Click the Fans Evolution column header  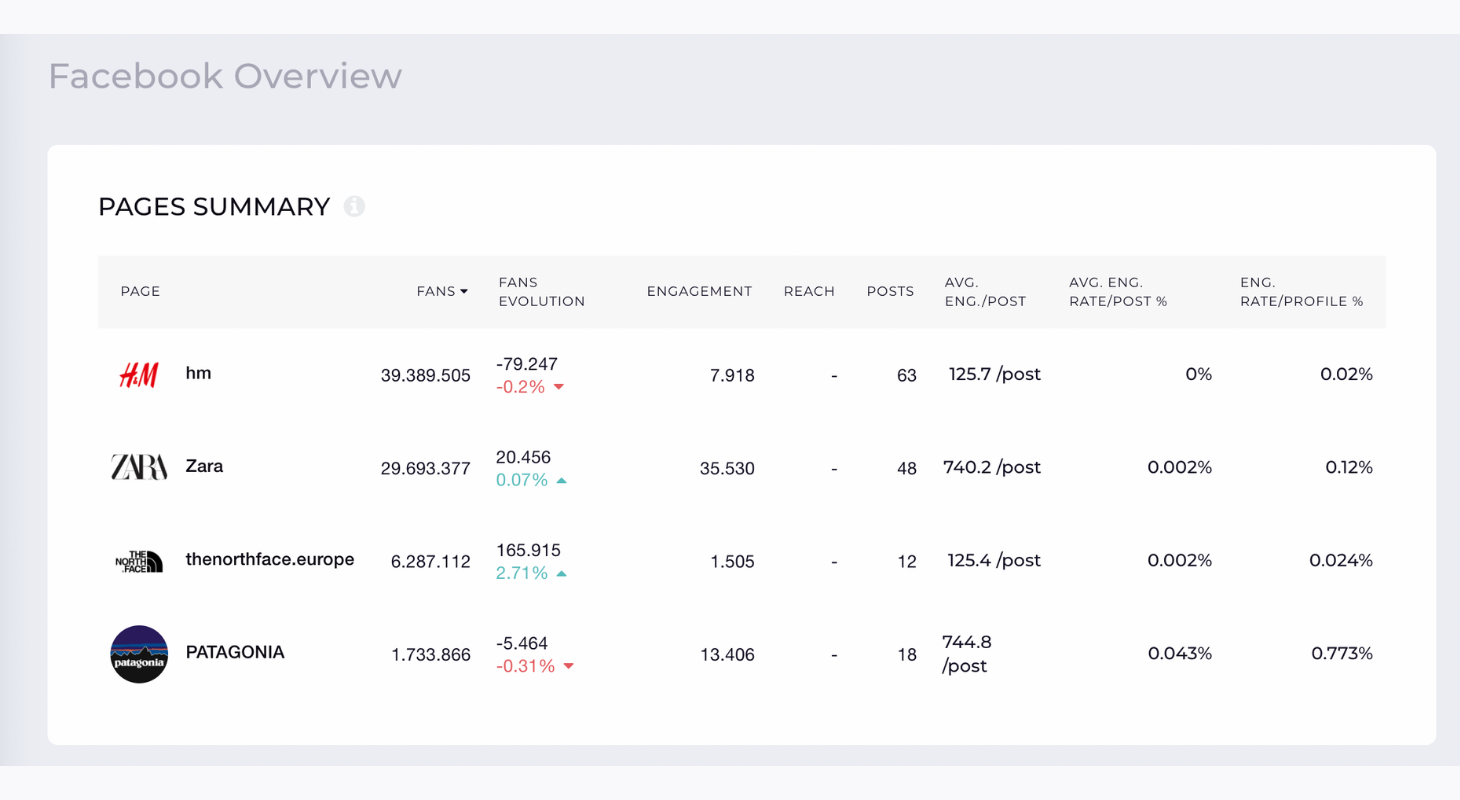542,291
